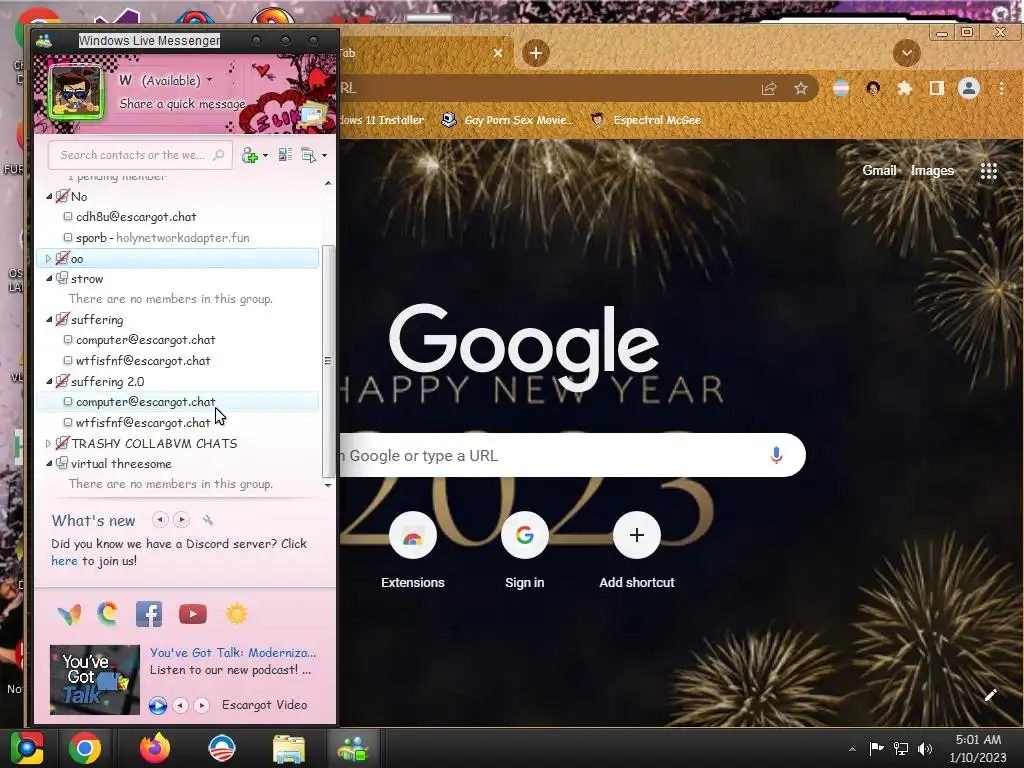Screen dimensions: 1024x768
Task: Open the Google apps grid icon
Action: click(989, 171)
